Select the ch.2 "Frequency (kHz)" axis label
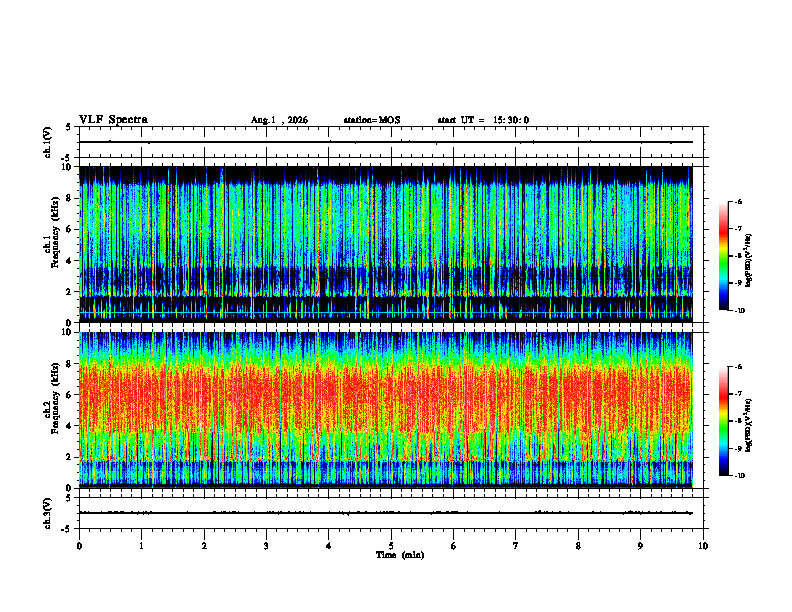Viewport: 792px width, 612px height. click(55, 398)
